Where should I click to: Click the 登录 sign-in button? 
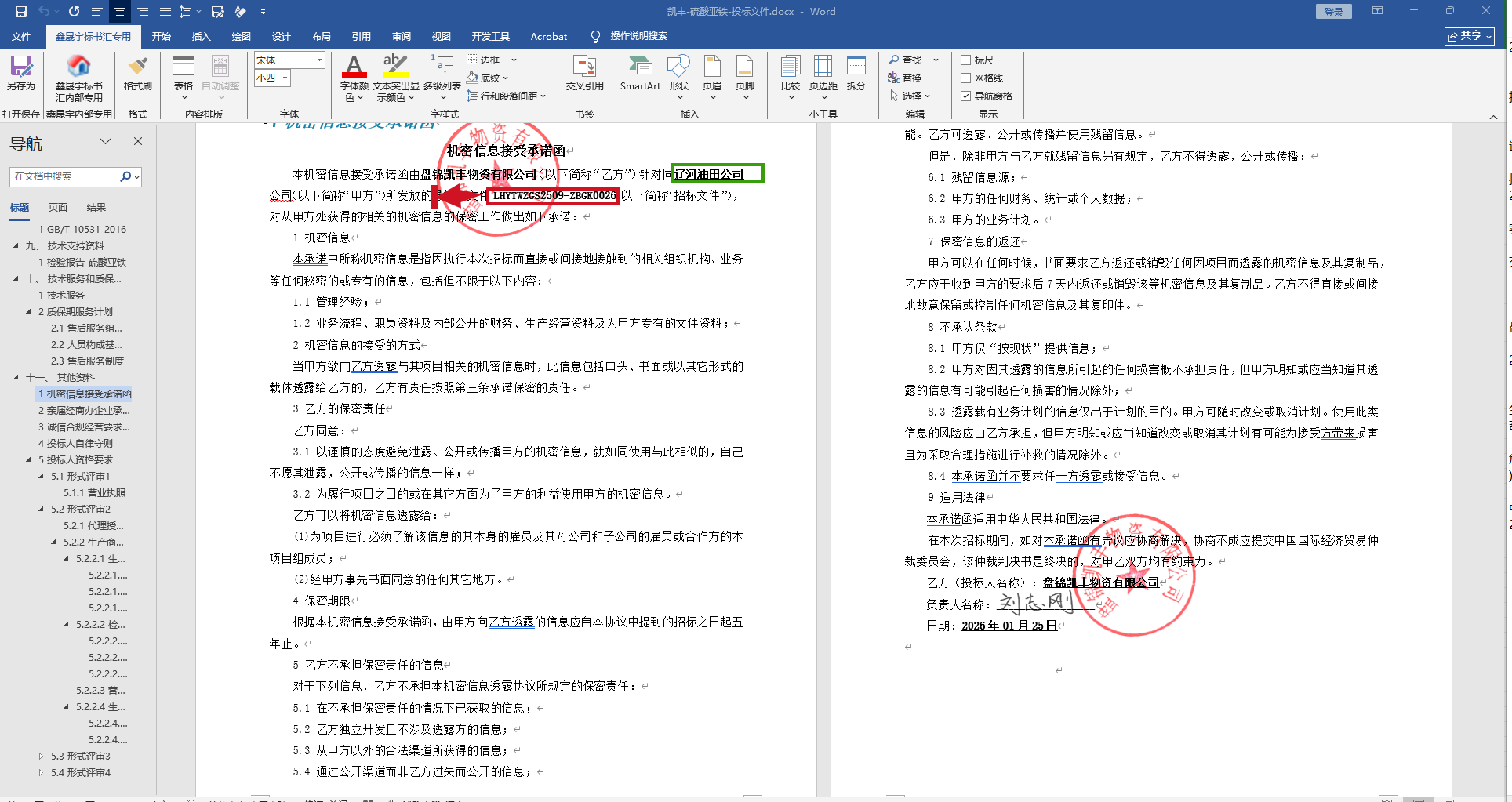click(x=1333, y=12)
